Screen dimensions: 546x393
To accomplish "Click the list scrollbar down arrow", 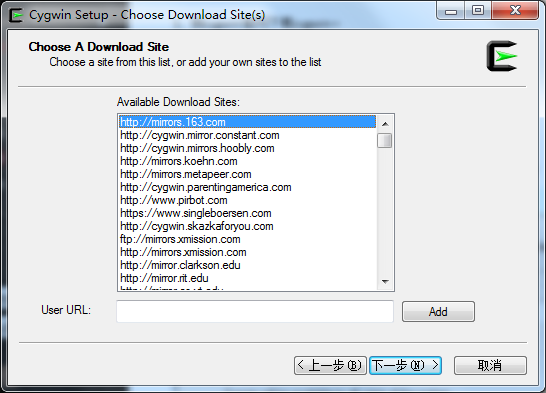I will point(385,281).
